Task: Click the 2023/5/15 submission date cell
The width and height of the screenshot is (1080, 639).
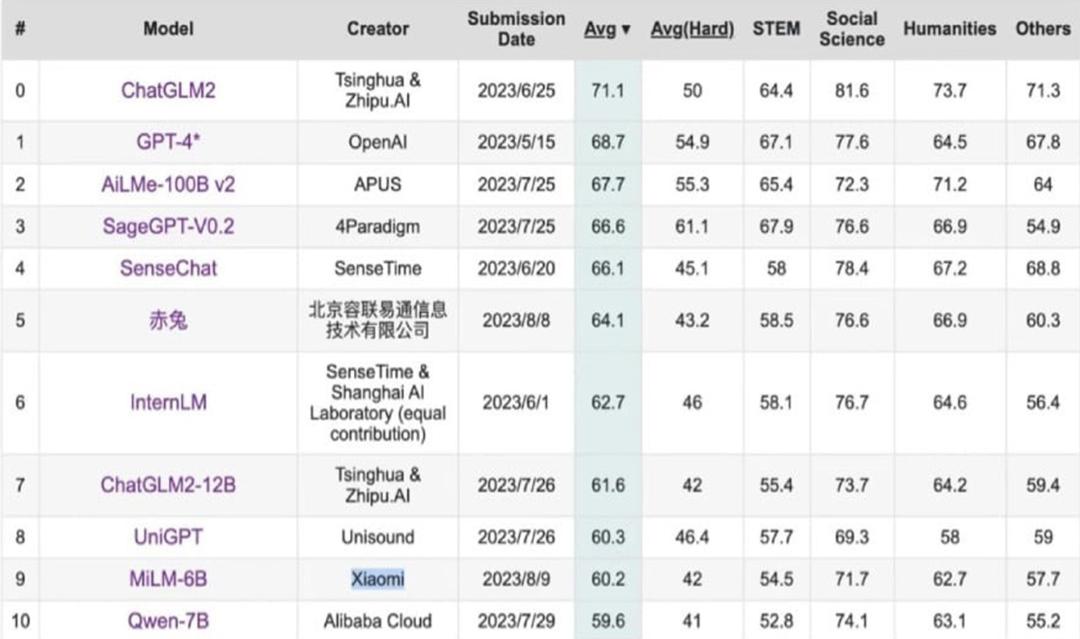Action: (516, 142)
